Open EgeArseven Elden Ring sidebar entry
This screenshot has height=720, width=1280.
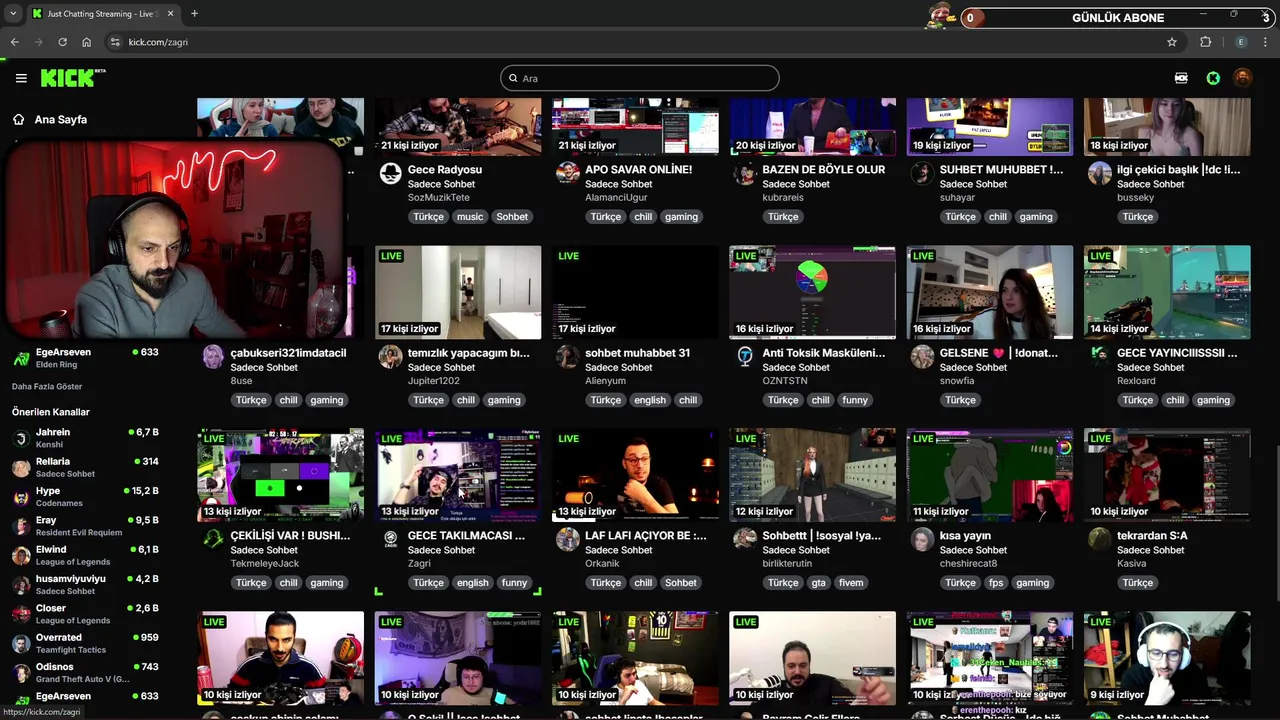point(85,358)
